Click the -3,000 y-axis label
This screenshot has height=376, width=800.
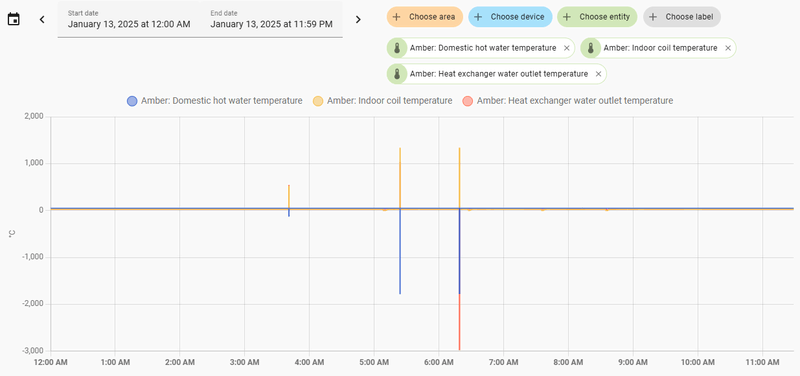pyautogui.click(x=34, y=351)
